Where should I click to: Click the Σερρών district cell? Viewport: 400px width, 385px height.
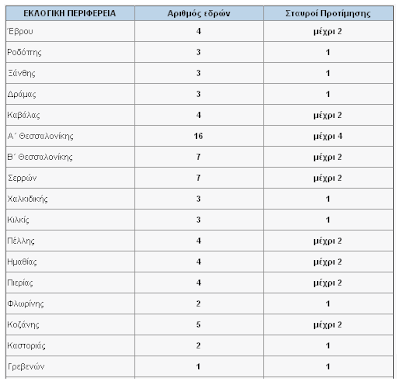click(x=70, y=178)
